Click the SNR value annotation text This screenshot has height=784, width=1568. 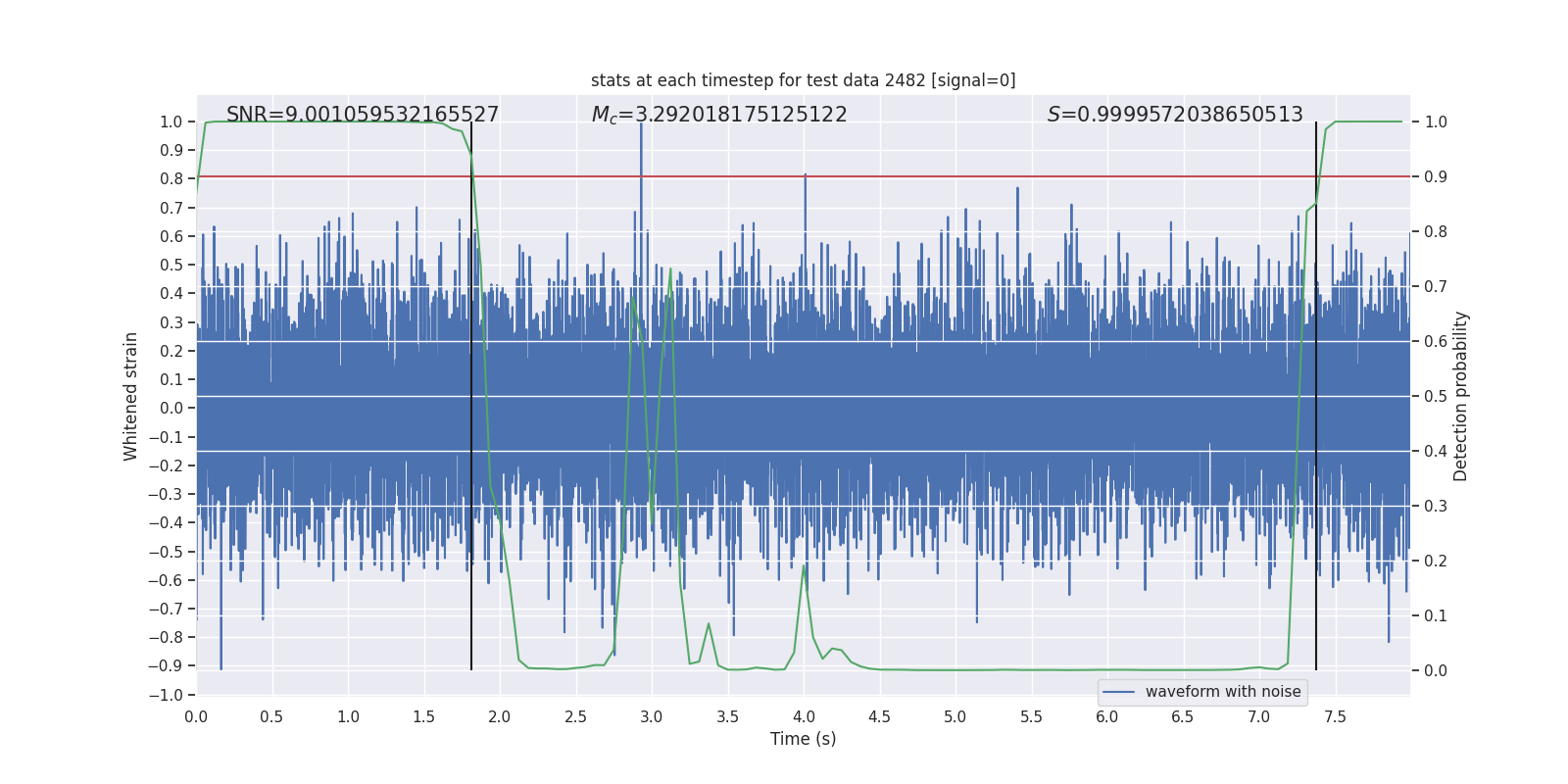click(363, 115)
